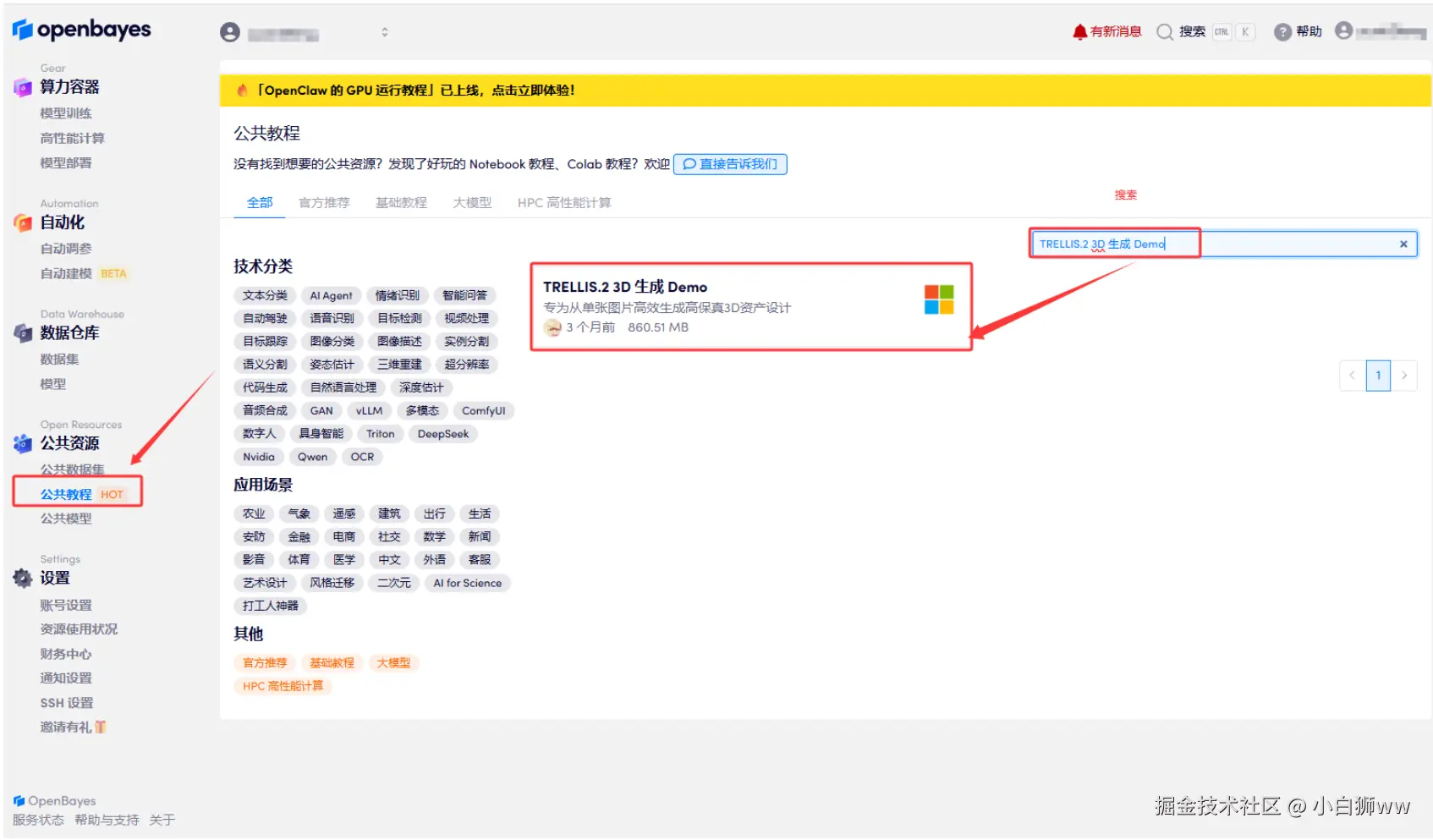Click the 搜索 label in the header
Image resolution: width=1433 pixels, height=840 pixels.
point(1192,32)
